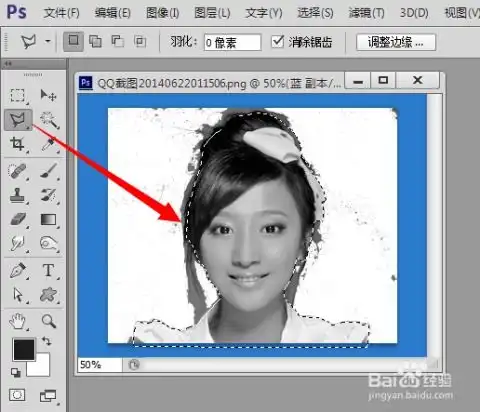The width and height of the screenshot is (480, 412).
Task: Select the Magic Wand tool
Action: (x=49, y=120)
